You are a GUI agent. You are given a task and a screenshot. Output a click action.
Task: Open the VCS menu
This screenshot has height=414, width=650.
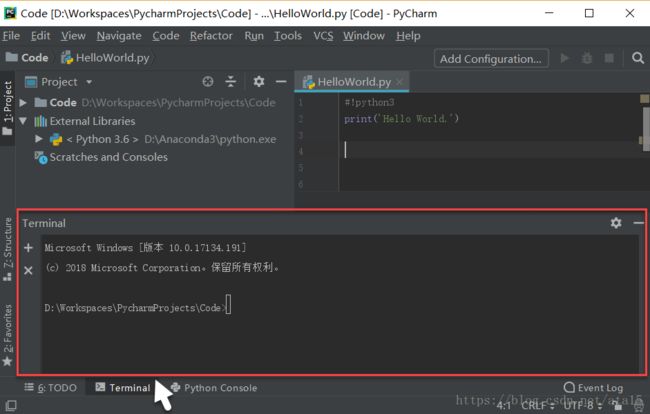click(323, 36)
